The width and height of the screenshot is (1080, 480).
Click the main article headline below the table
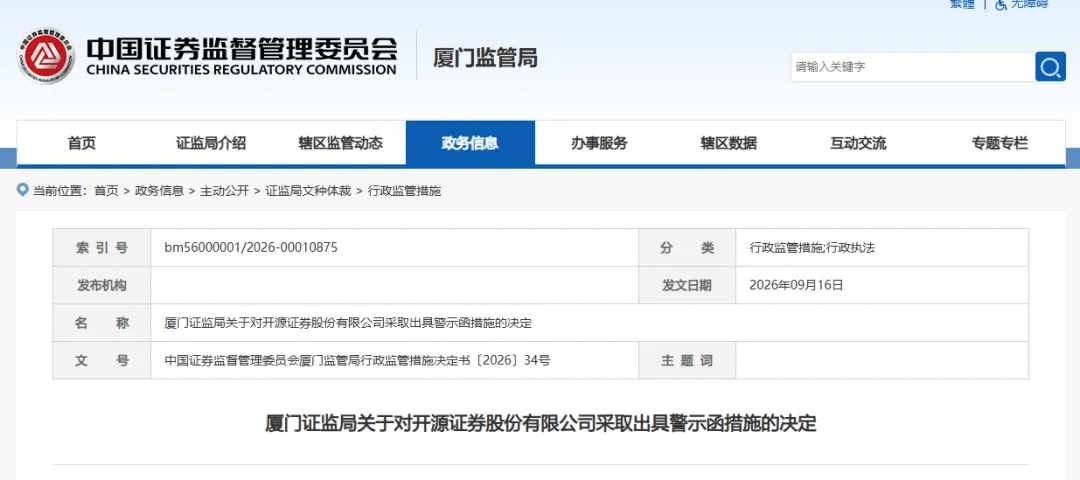[x=541, y=423]
